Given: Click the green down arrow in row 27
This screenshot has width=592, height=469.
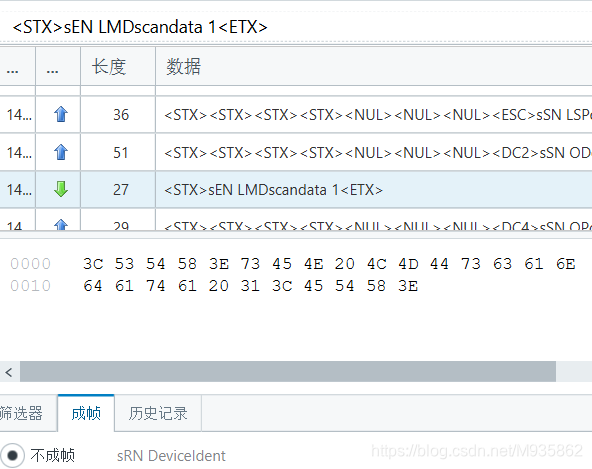Looking at the screenshot, I should tap(60, 189).
